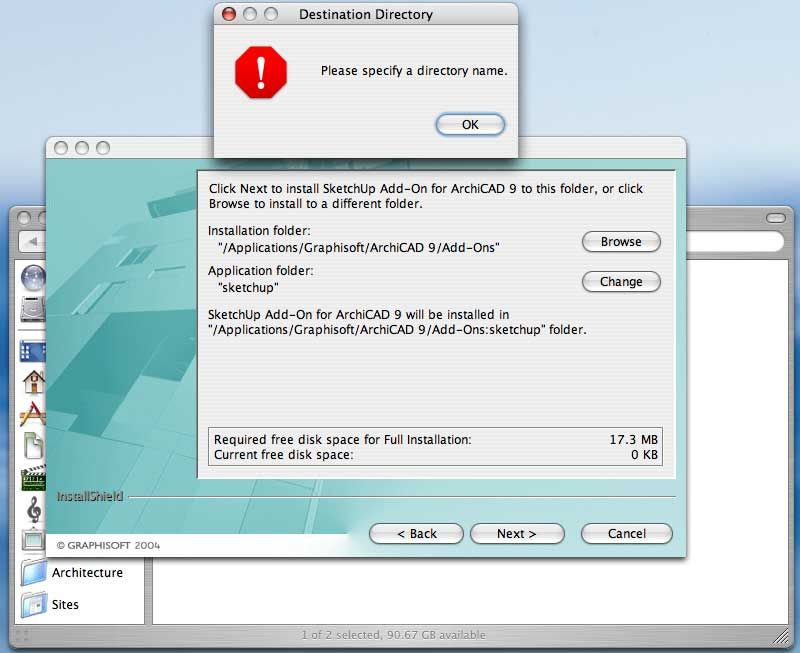Click the Finder back arrow button
The width and height of the screenshot is (800, 653).
click(33, 241)
